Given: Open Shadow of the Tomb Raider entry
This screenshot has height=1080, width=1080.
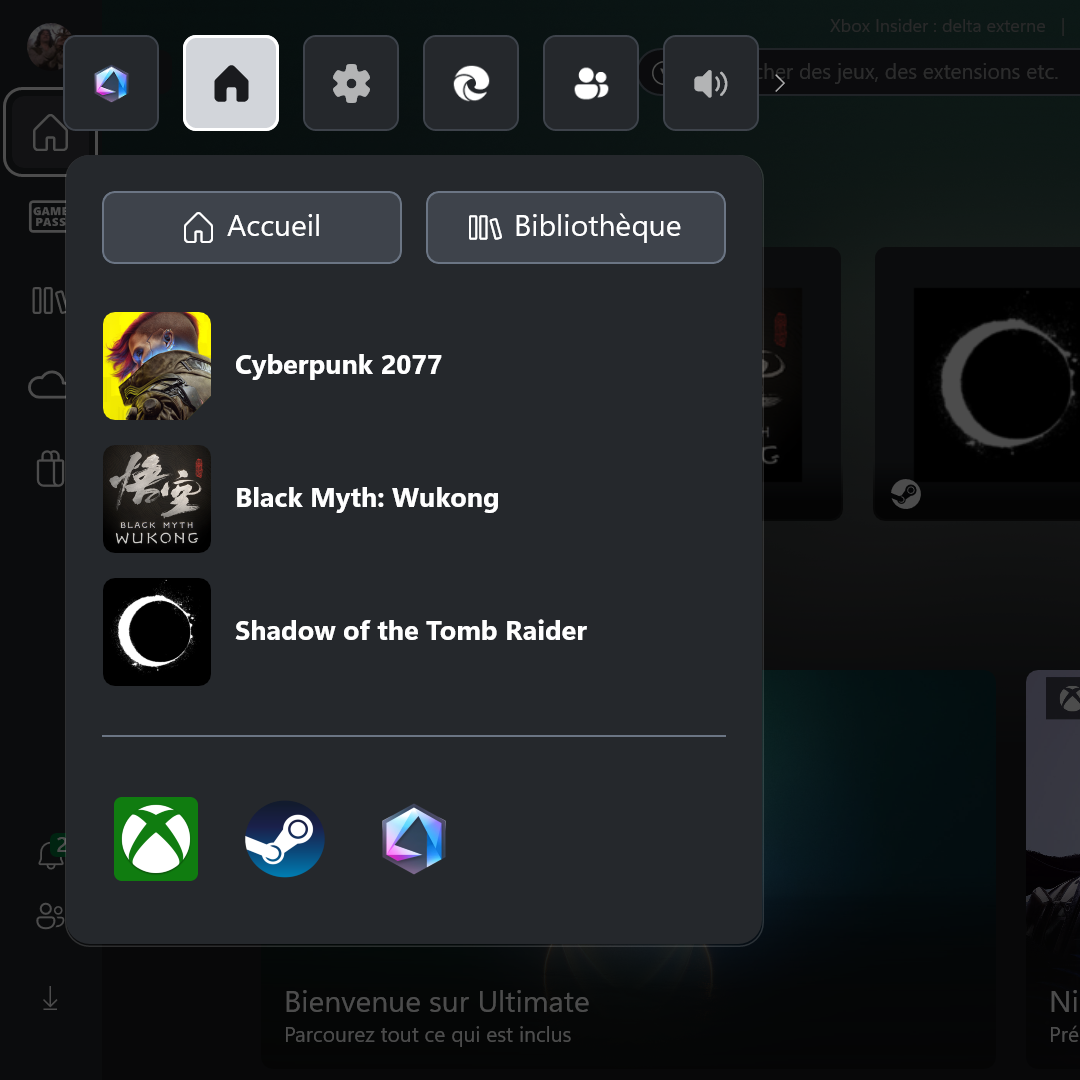Looking at the screenshot, I should (x=410, y=631).
